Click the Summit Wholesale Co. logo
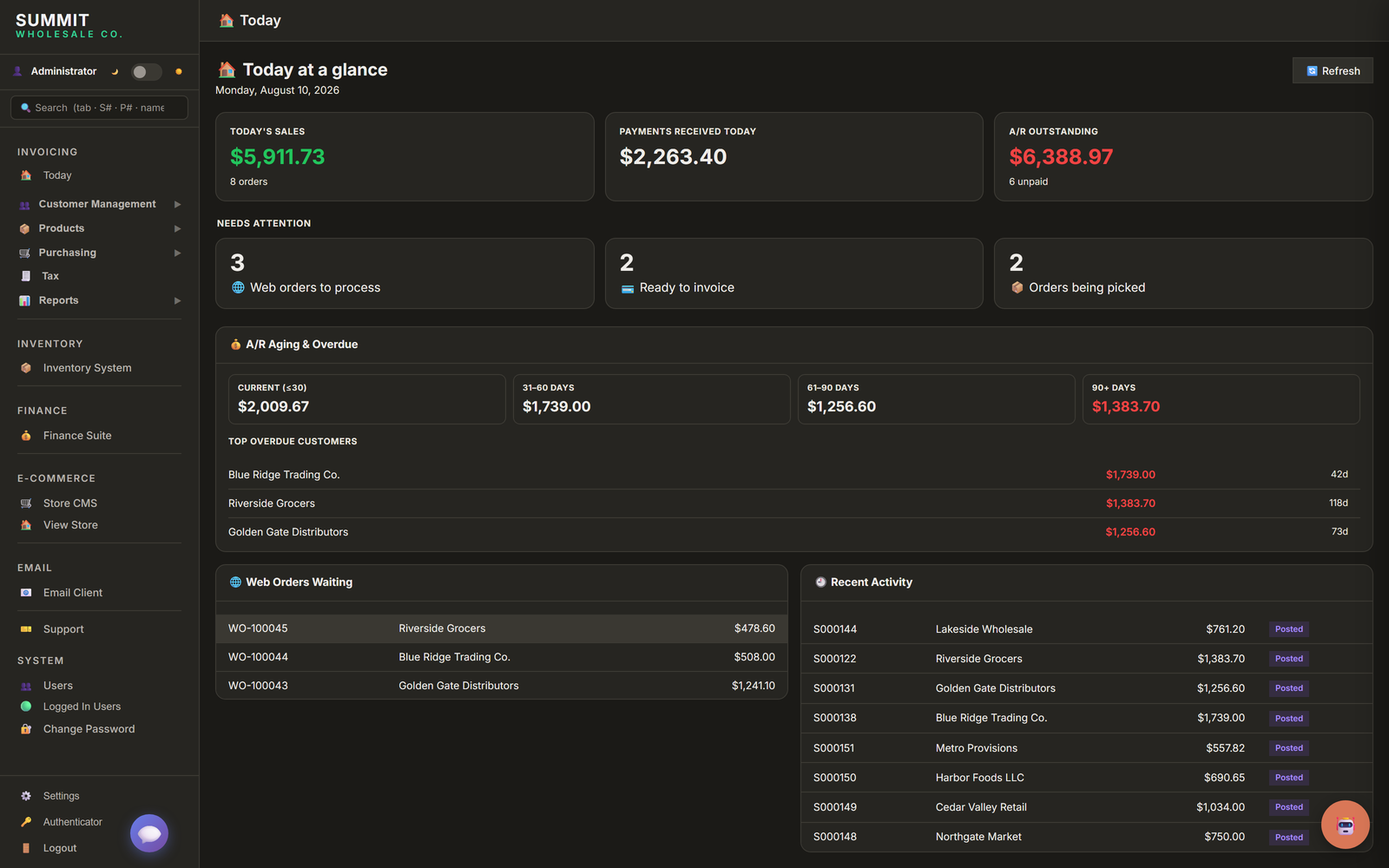Viewport: 1389px width, 868px height. [69, 25]
